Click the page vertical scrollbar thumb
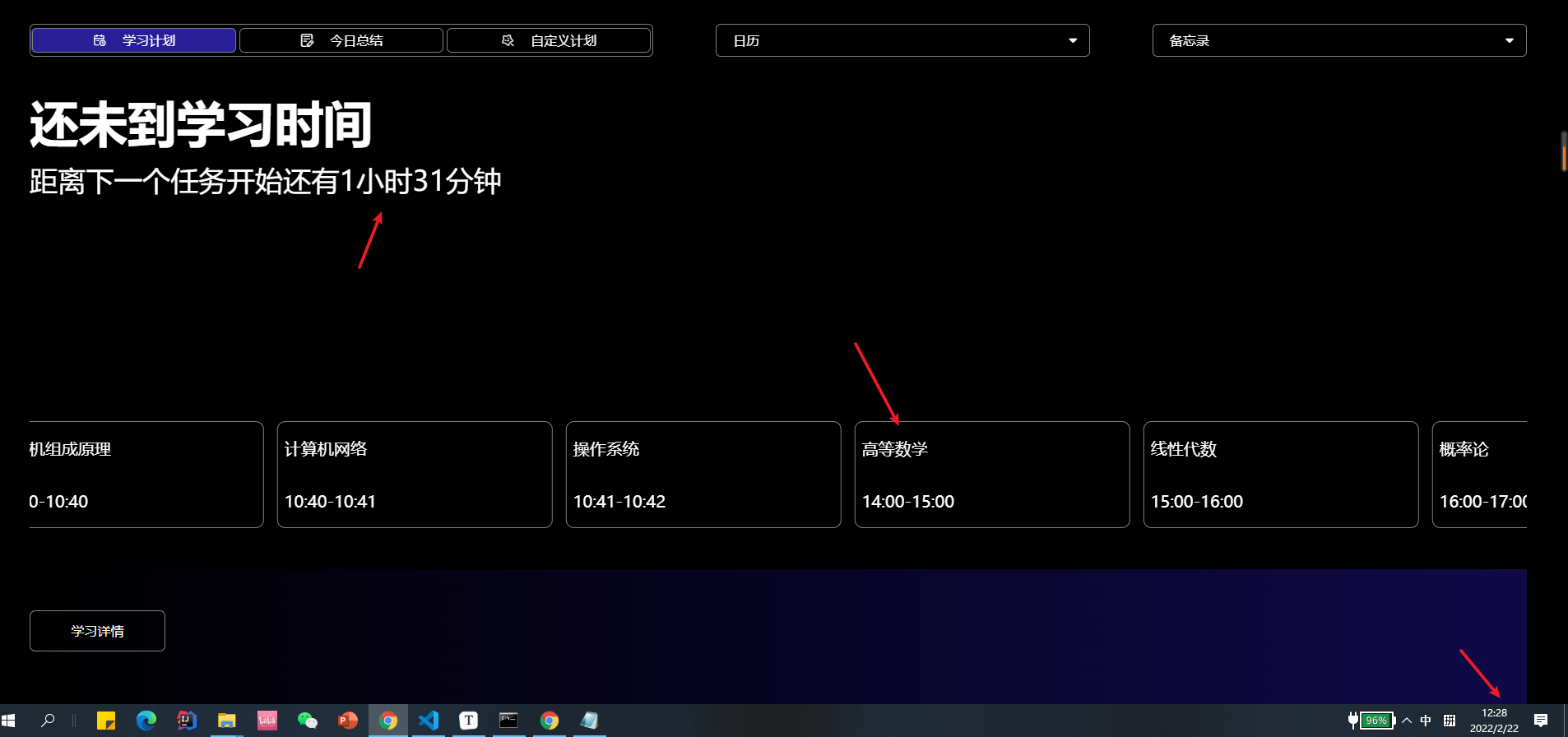Screen dimensions: 1568x737 (1564, 151)
